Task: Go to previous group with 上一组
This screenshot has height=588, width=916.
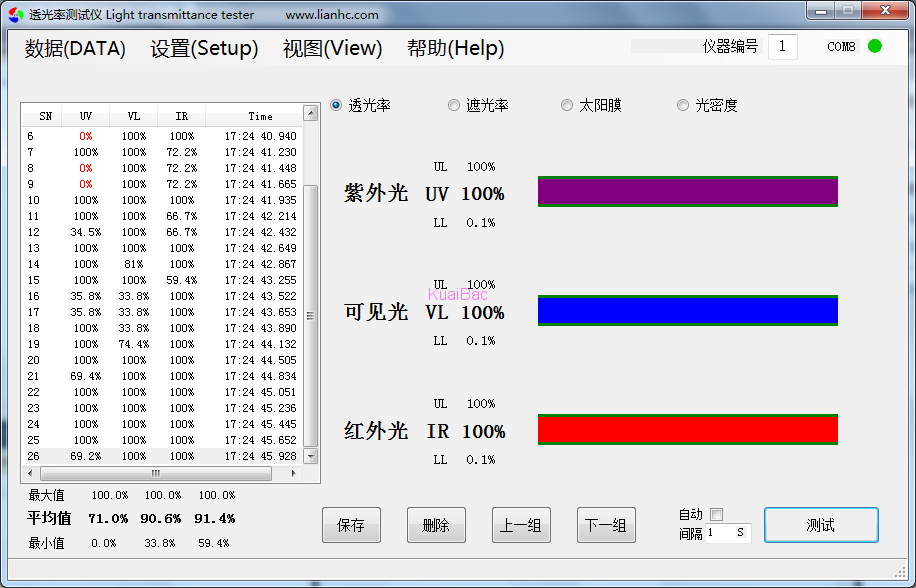Action: 521,525
